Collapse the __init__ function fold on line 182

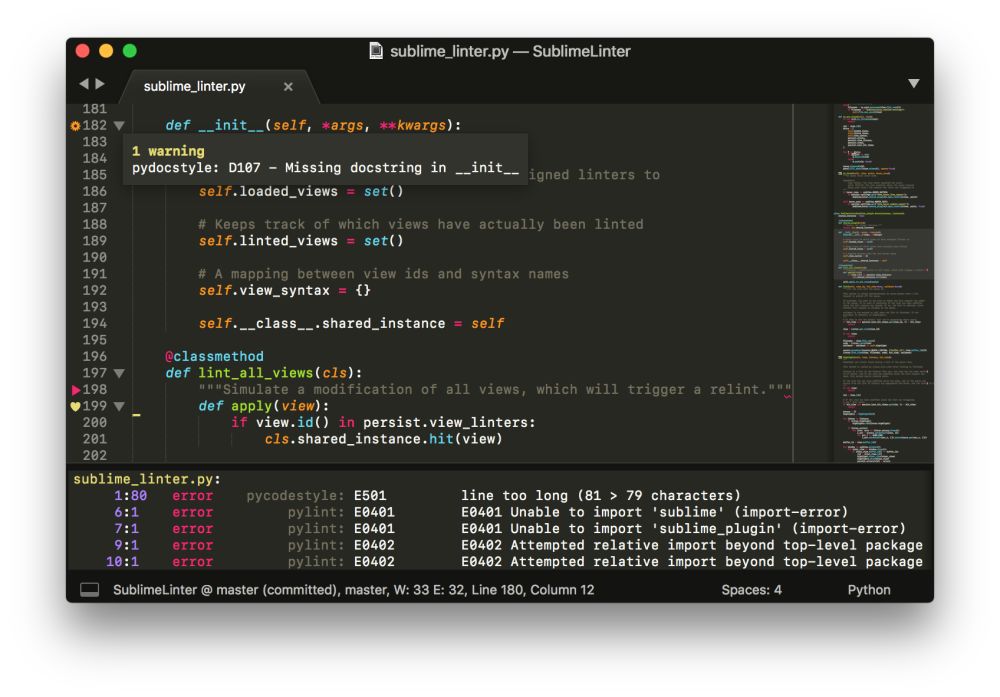pyautogui.click(x=119, y=126)
